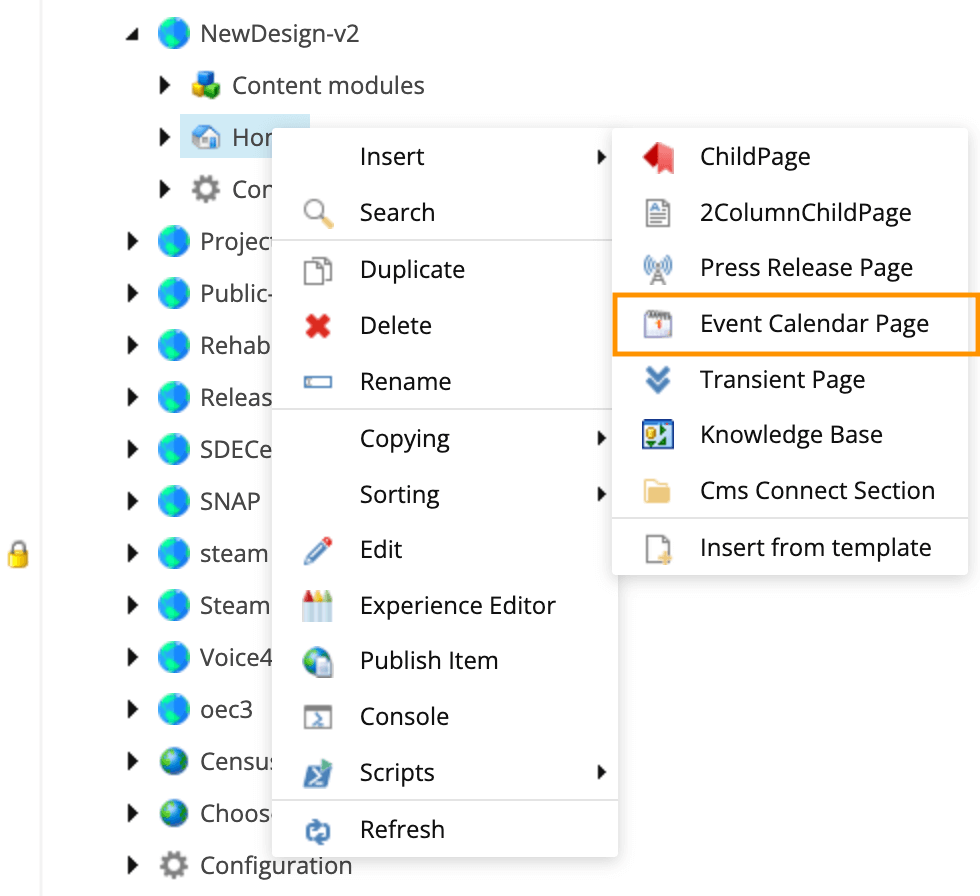
Task: Click the Knowledge Base icon
Action: [x=657, y=435]
